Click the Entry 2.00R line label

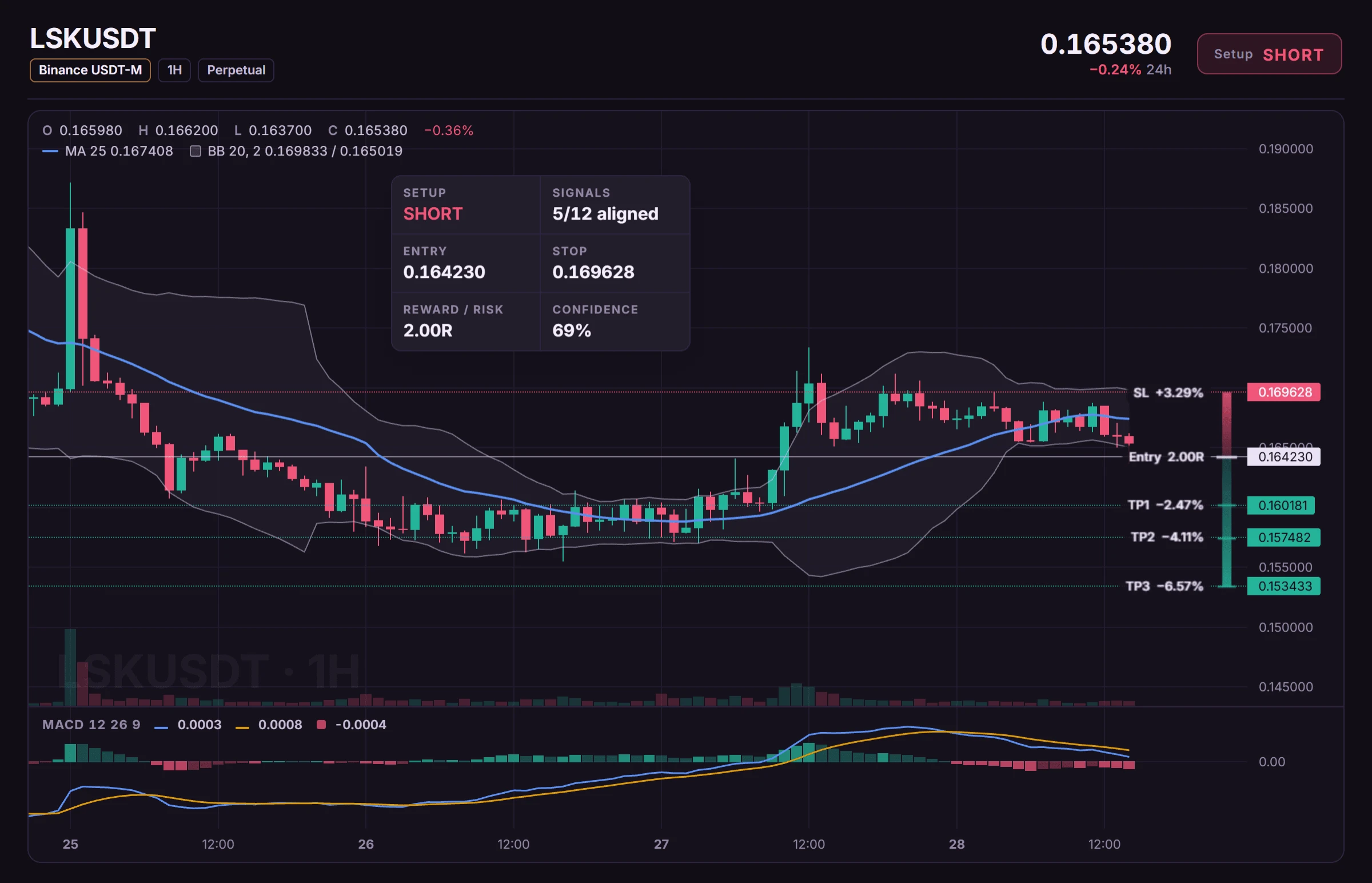1166,457
